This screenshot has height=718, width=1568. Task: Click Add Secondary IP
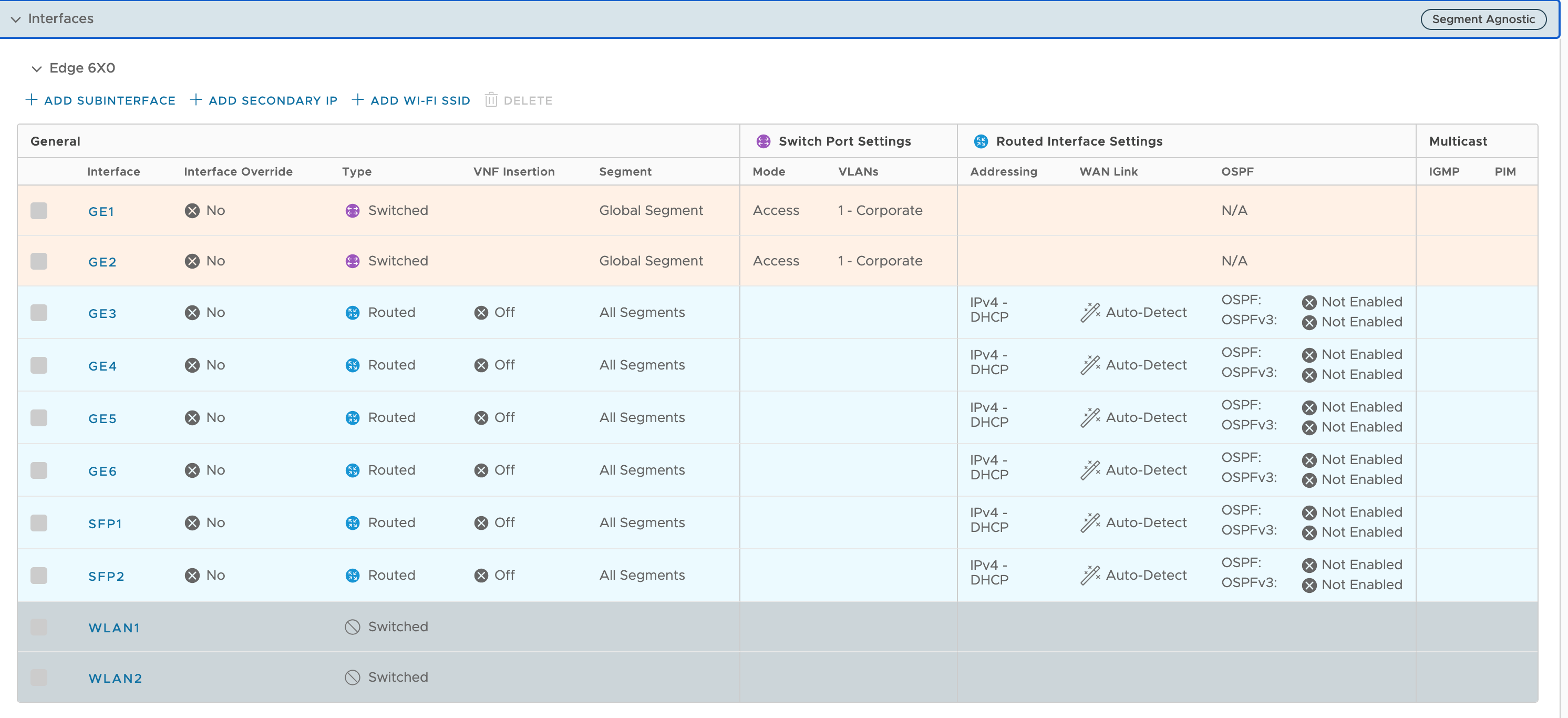click(264, 100)
